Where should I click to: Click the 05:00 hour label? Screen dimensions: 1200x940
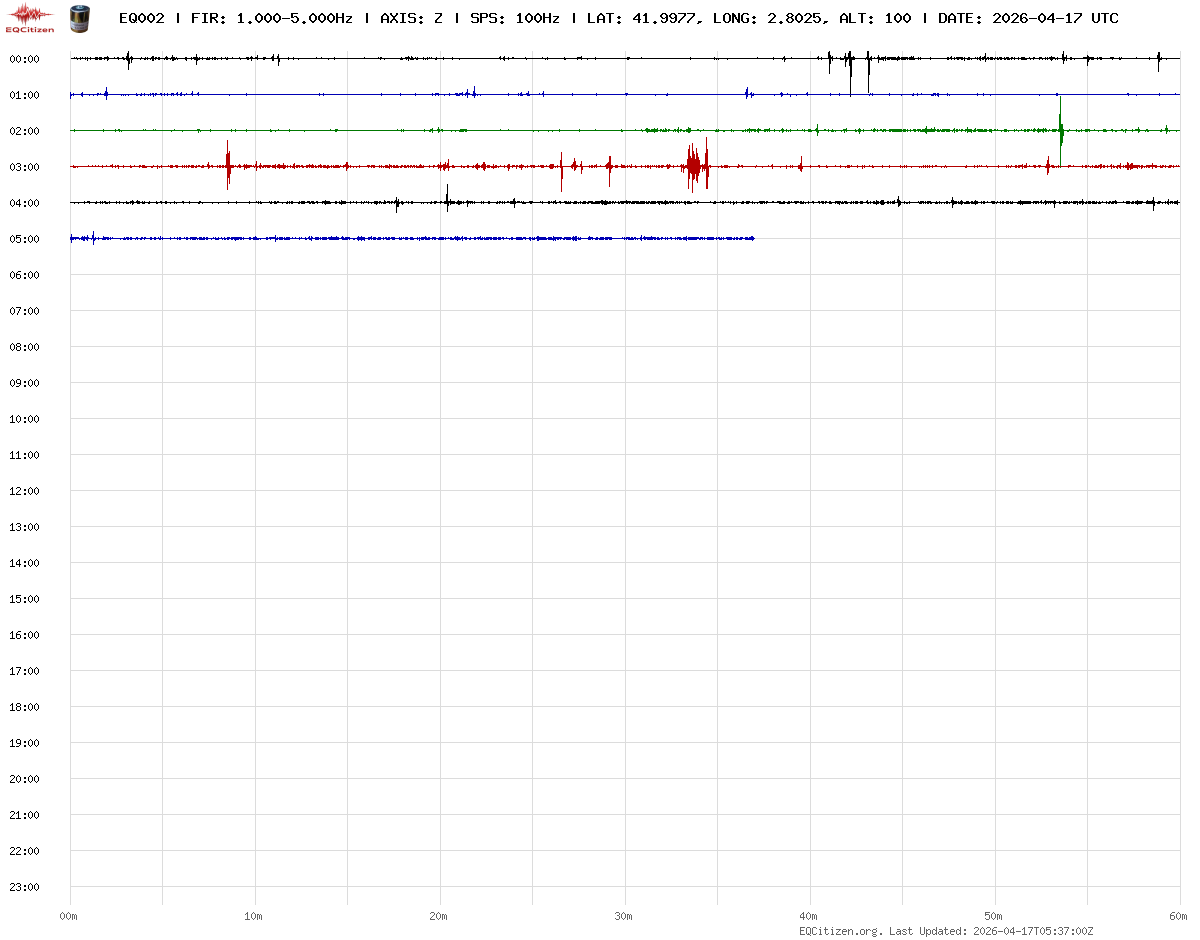pyautogui.click(x=24, y=239)
